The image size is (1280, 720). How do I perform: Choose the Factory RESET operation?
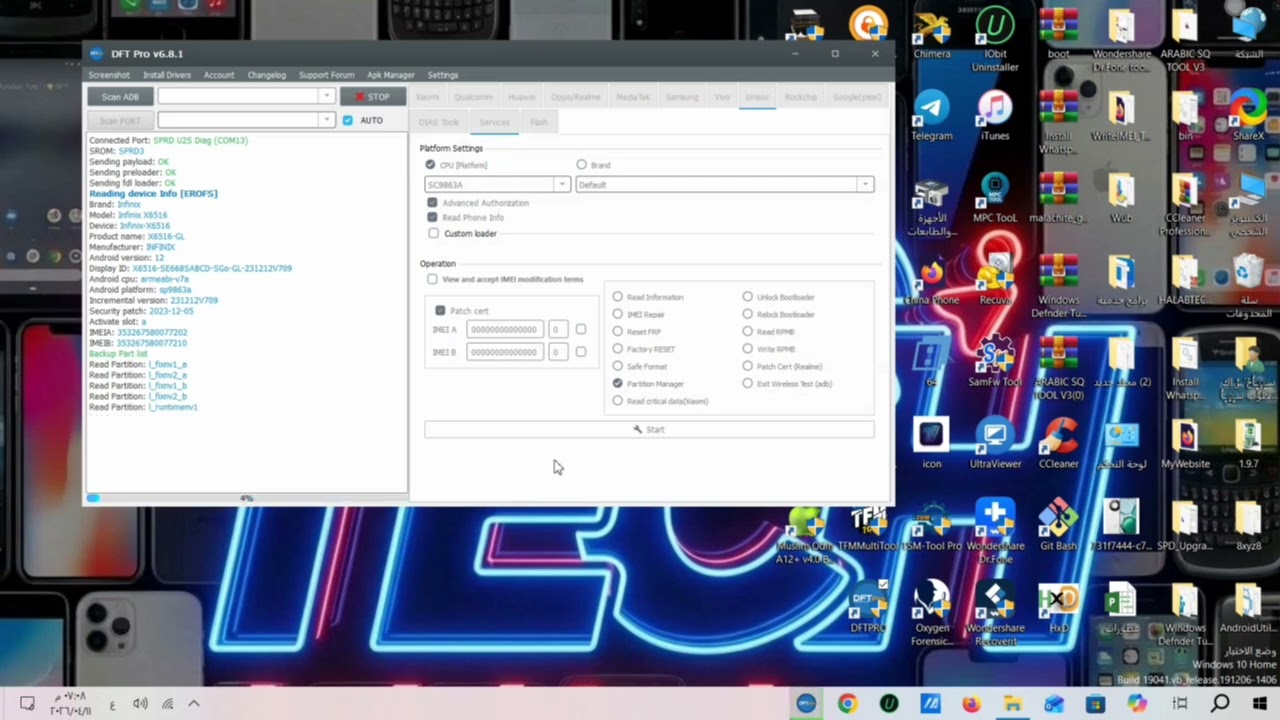pos(617,349)
